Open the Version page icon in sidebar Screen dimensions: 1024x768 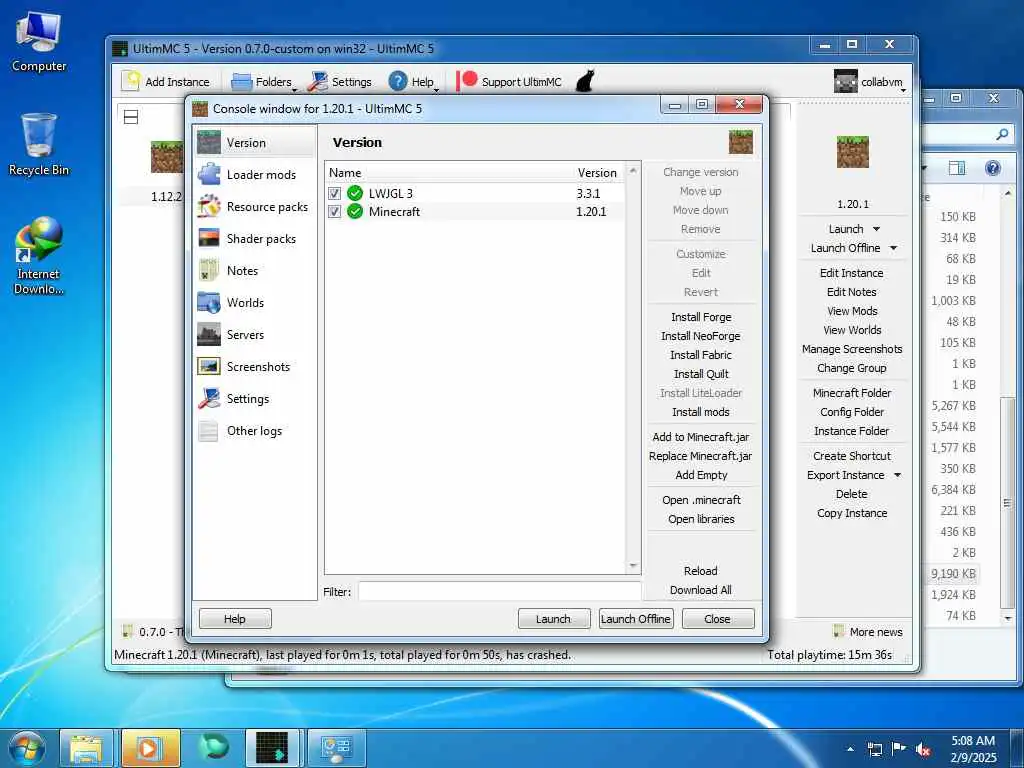point(209,142)
